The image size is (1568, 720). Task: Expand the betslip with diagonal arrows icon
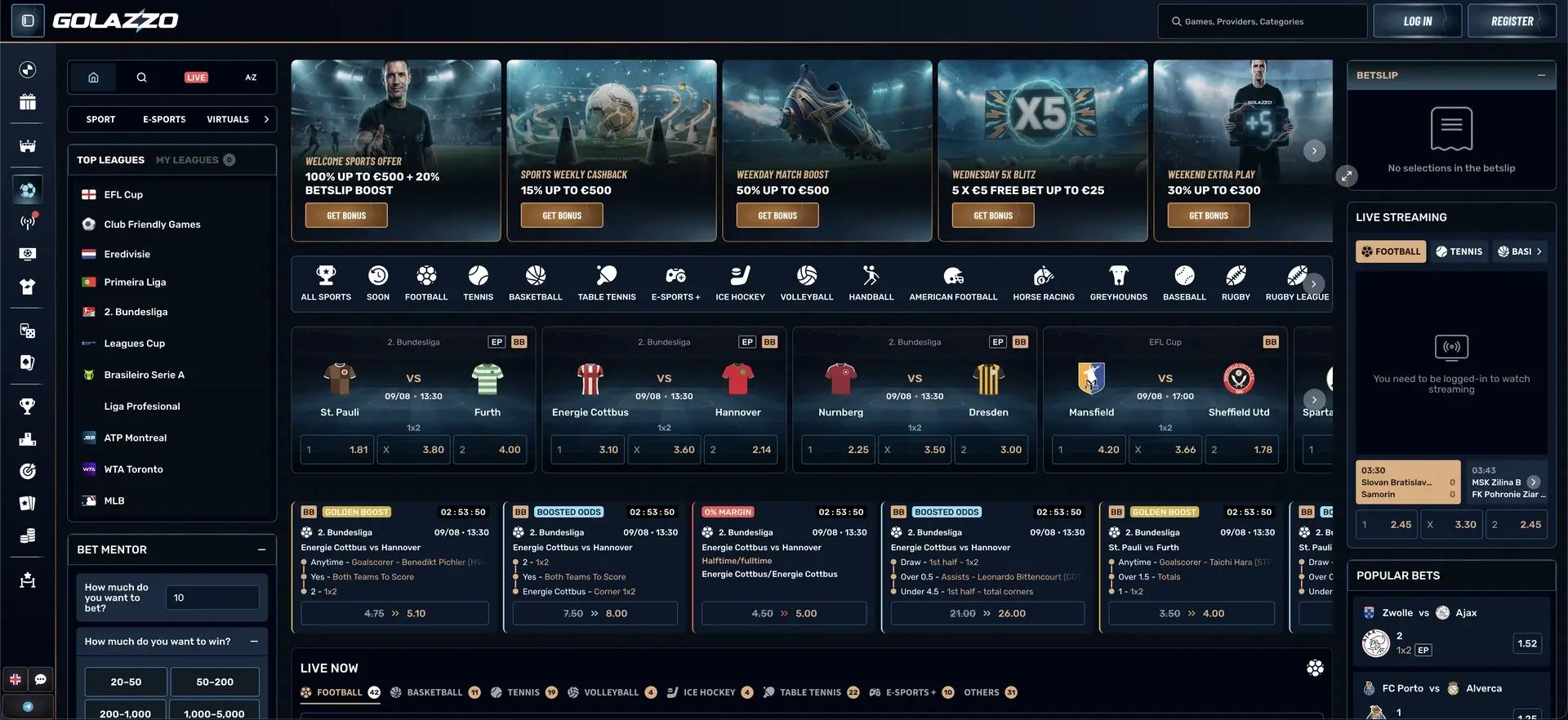pyautogui.click(x=1347, y=176)
